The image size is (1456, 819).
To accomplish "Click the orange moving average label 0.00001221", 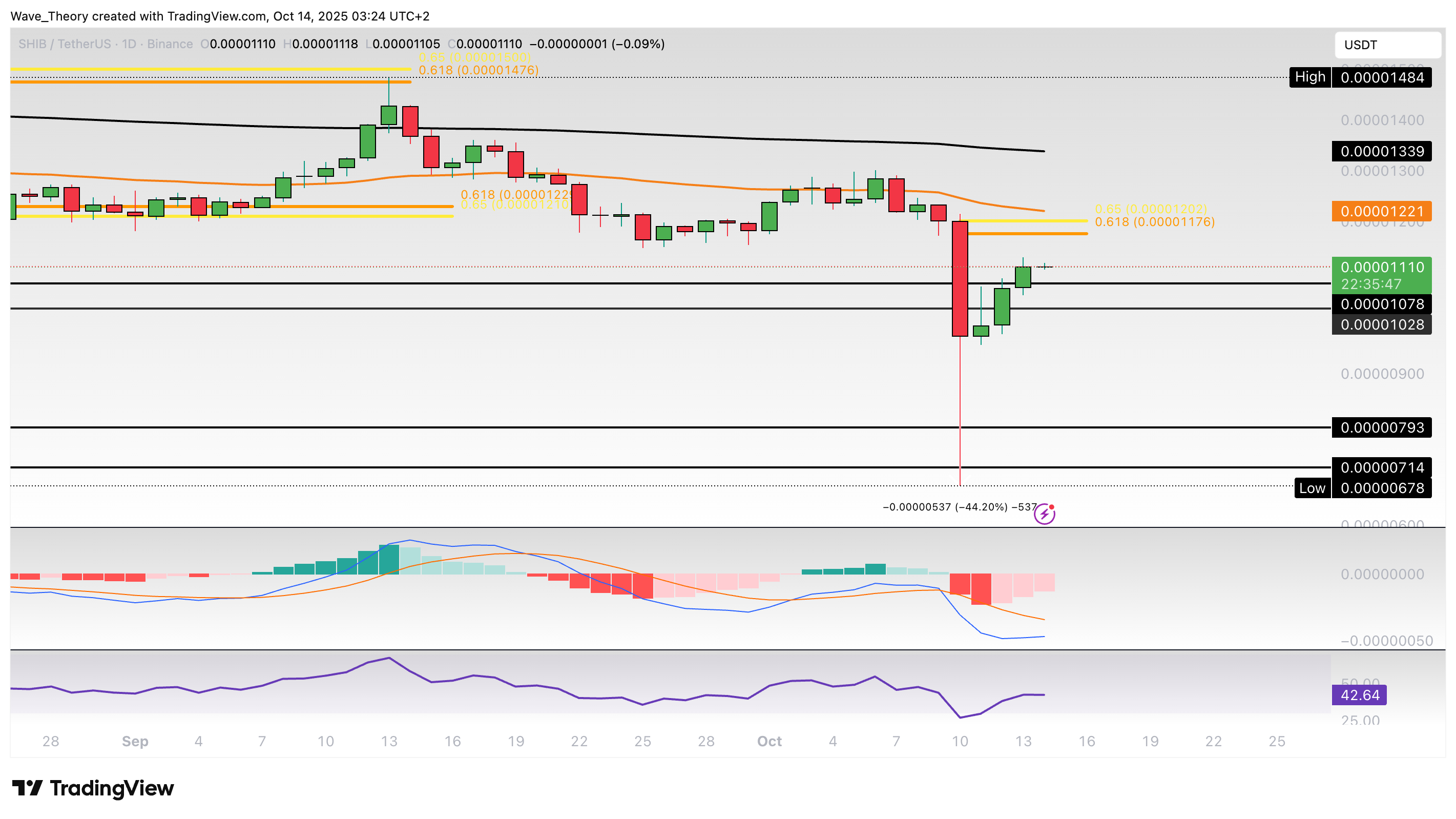I will (x=1381, y=212).
